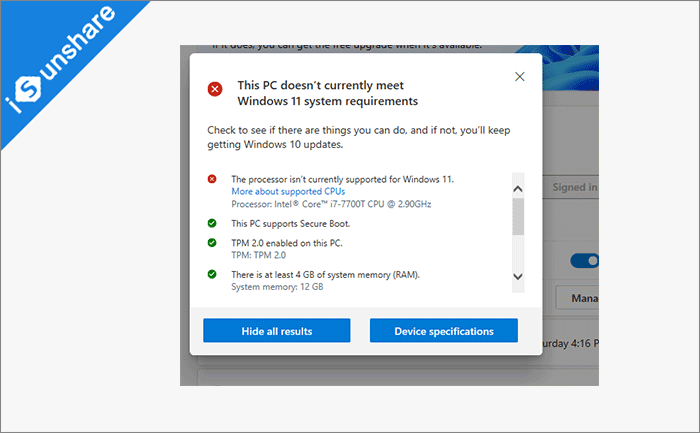Close the Windows 11 requirements dialog
700x433 pixels.
coord(519,76)
